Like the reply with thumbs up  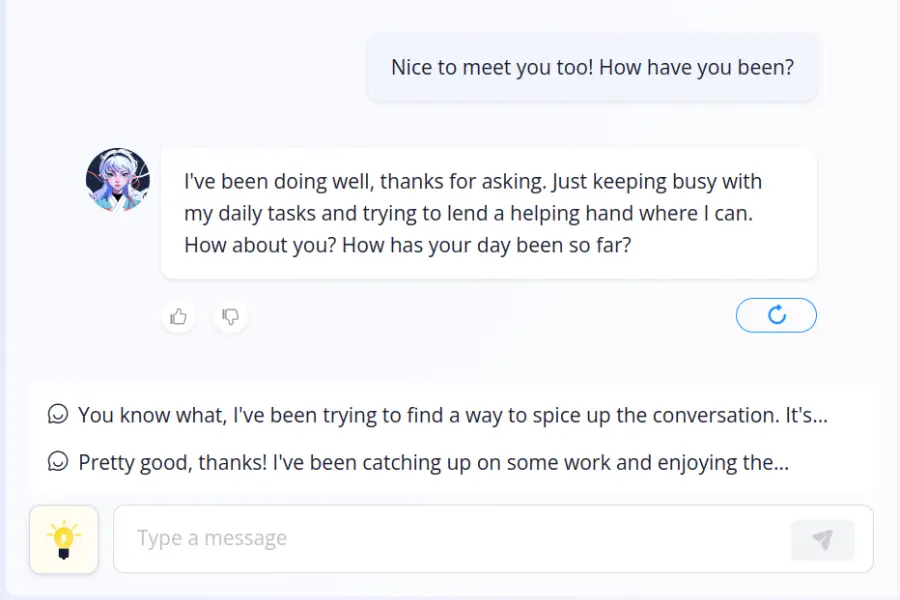(x=179, y=317)
